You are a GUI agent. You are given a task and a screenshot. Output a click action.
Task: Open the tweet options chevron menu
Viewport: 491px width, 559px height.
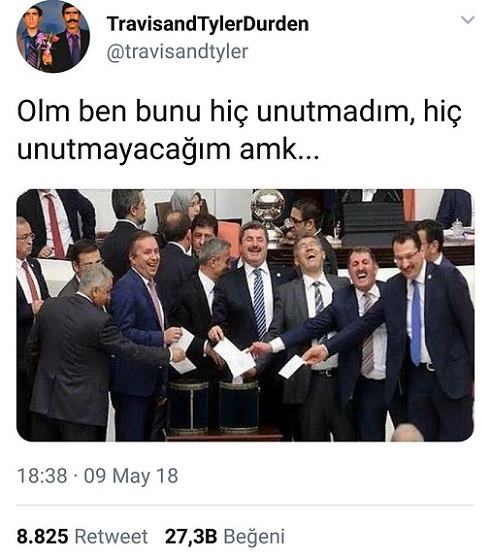pos(467,20)
